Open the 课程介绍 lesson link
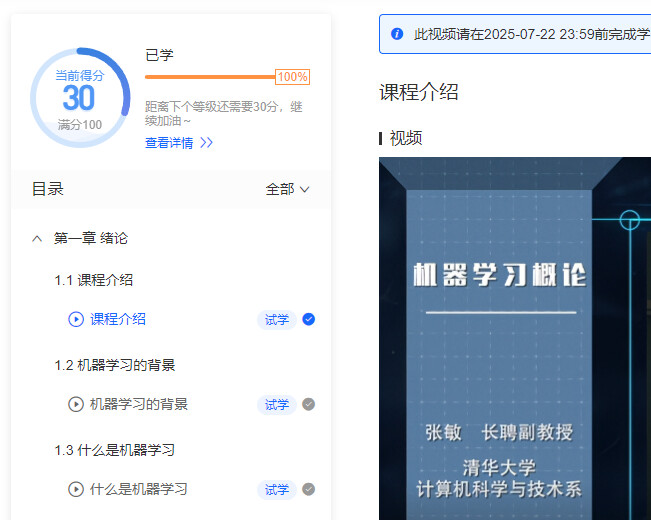Viewport: 651px width, 520px height. [118, 319]
